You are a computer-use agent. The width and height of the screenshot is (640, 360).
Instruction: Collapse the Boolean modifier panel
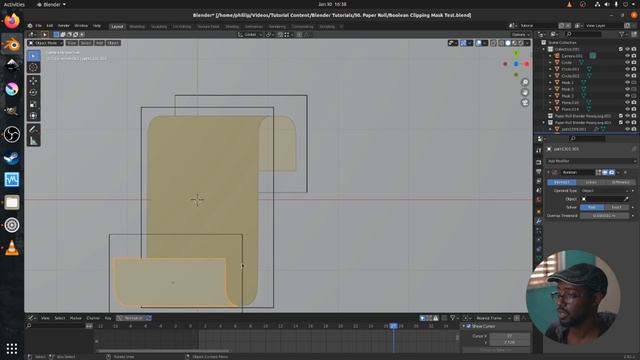pos(548,173)
